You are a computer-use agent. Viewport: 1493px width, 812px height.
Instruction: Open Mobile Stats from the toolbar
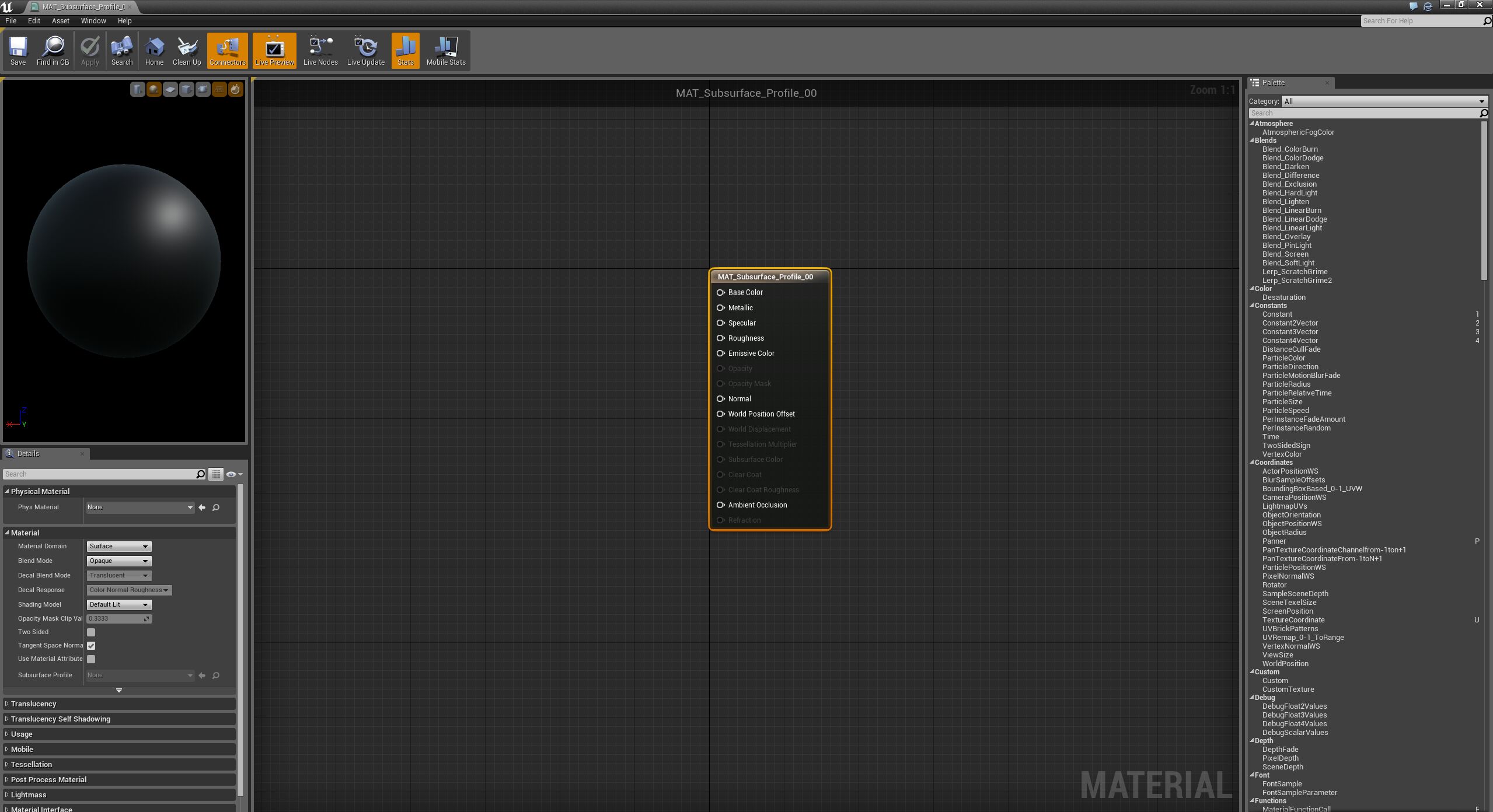click(445, 51)
